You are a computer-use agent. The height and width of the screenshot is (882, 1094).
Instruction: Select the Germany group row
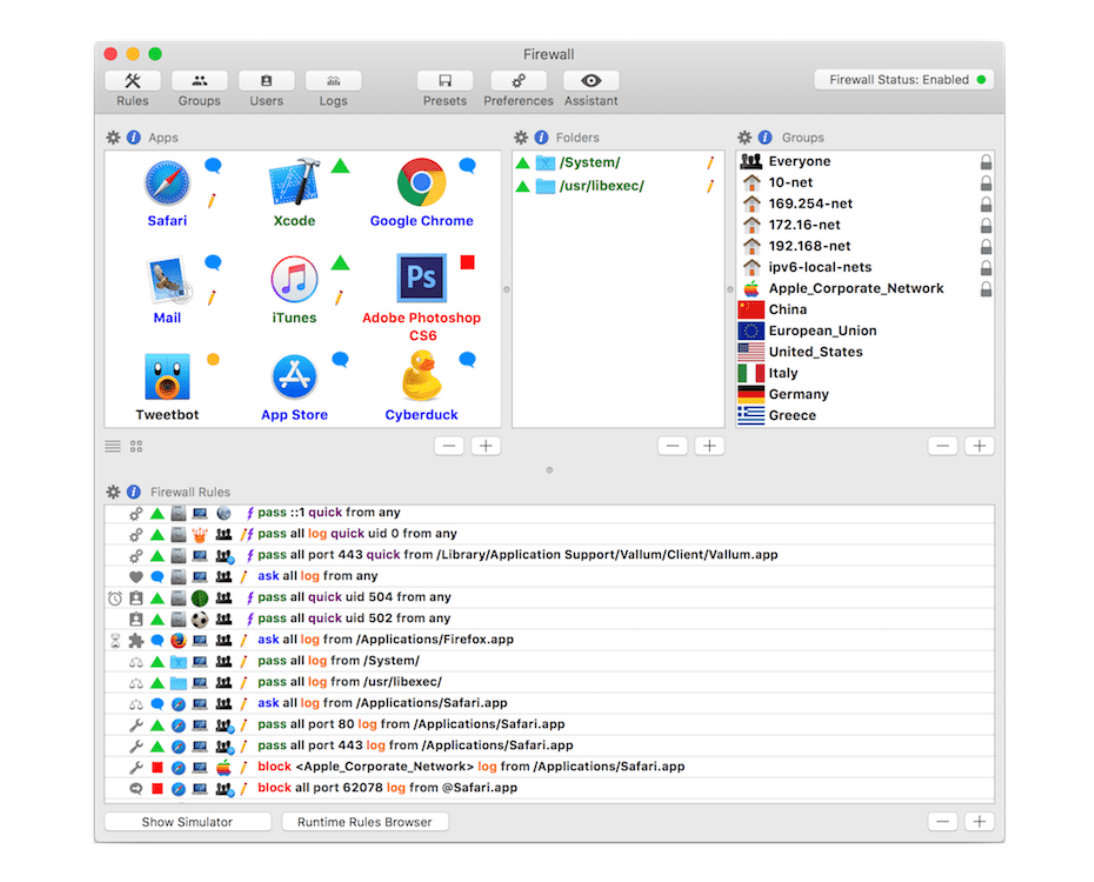point(865,394)
